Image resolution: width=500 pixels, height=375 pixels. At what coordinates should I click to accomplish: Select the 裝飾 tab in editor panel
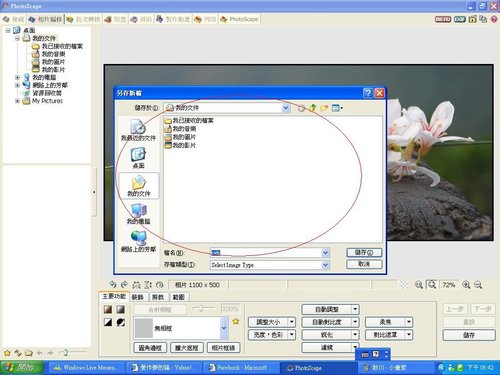click(138, 297)
